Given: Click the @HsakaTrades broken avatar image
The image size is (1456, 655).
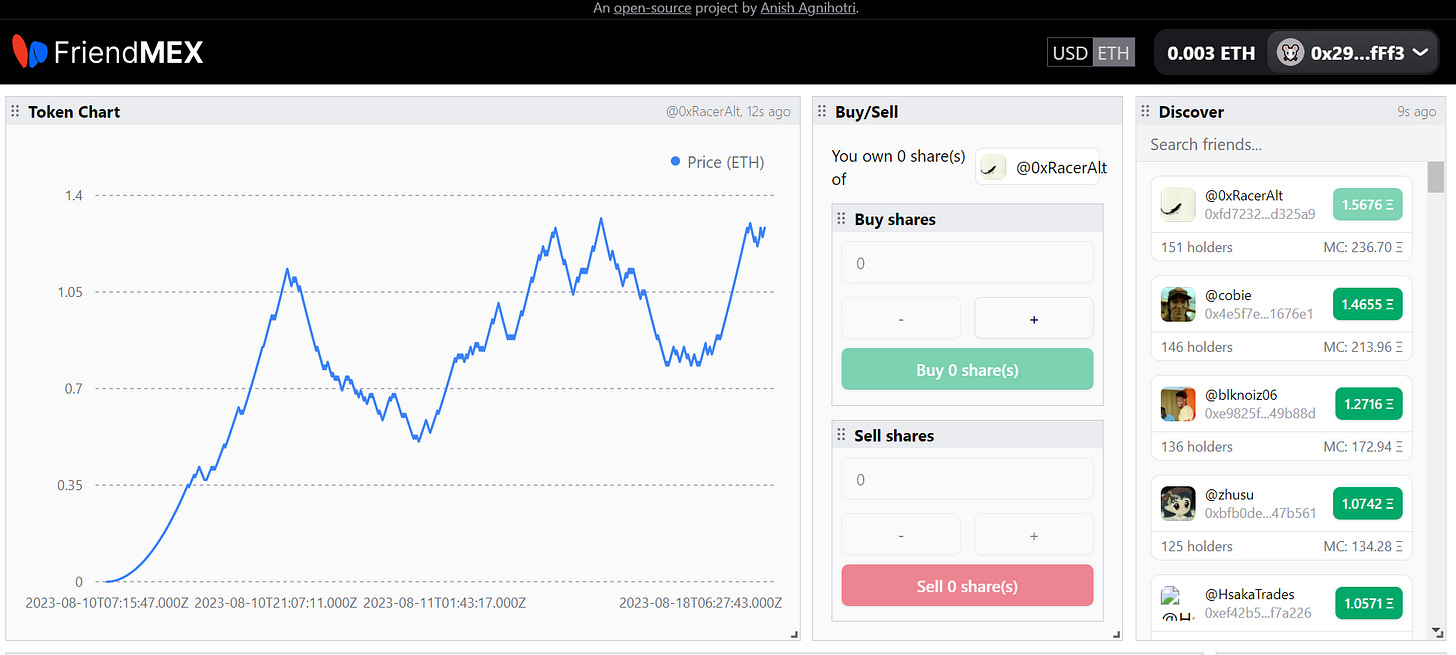Looking at the screenshot, I should pyautogui.click(x=1178, y=603).
